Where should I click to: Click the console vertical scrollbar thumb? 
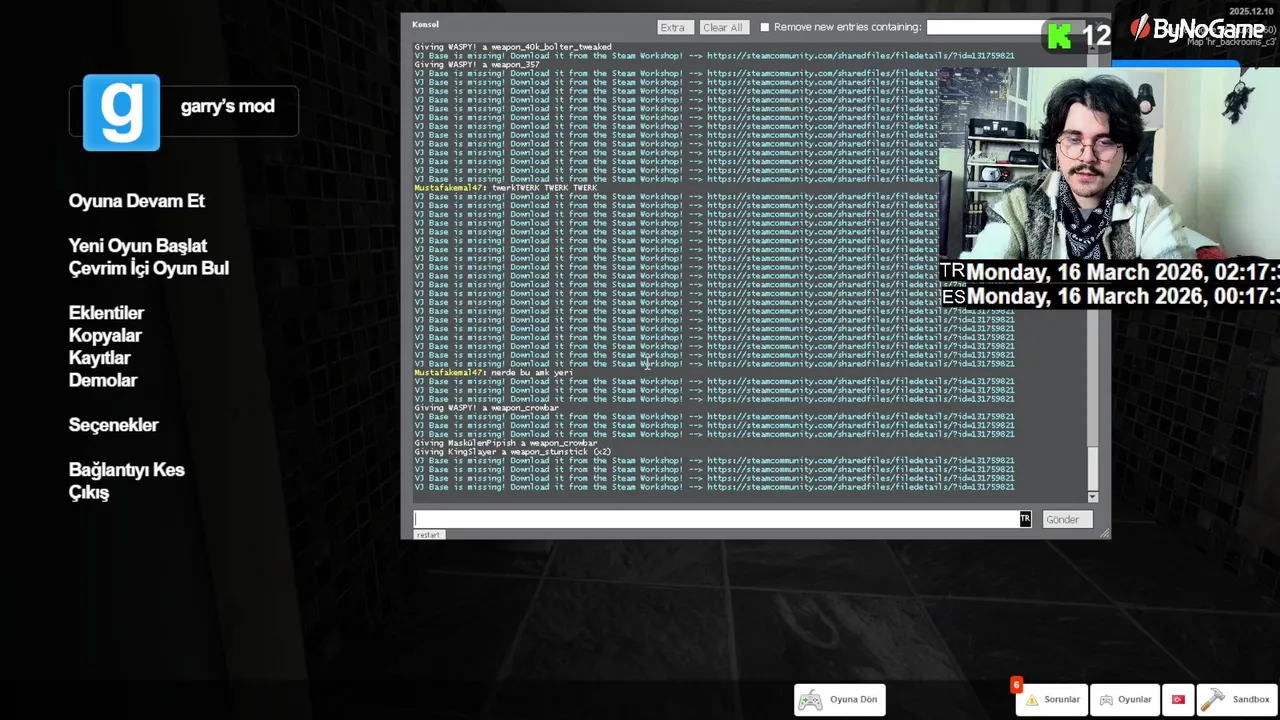pos(1092,468)
